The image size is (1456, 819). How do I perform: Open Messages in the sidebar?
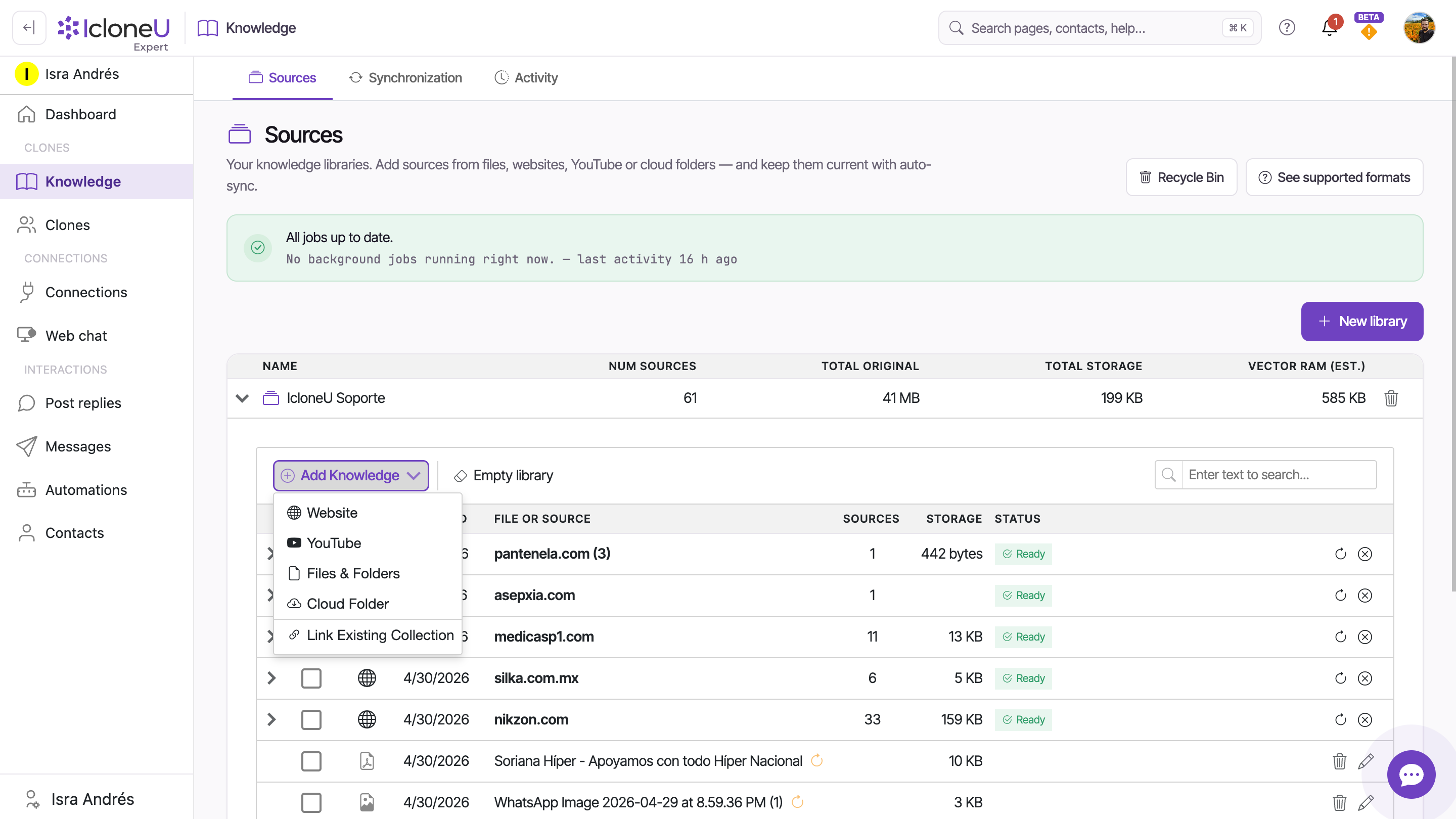pyautogui.click(x=97, y=446)
